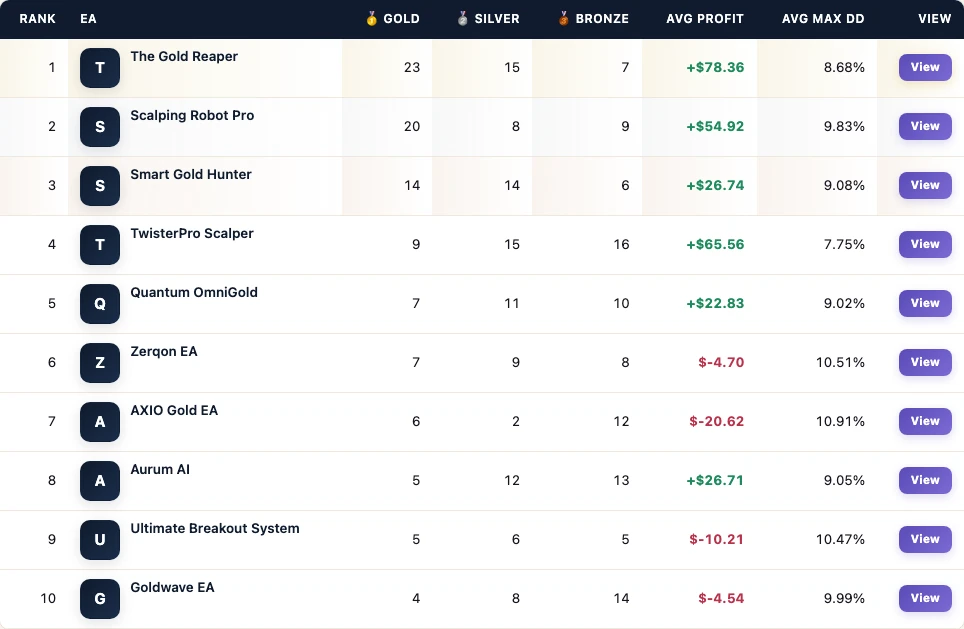Select Ultimate Breakout System name
Screen dimensions: 964x629
[215, 529]
